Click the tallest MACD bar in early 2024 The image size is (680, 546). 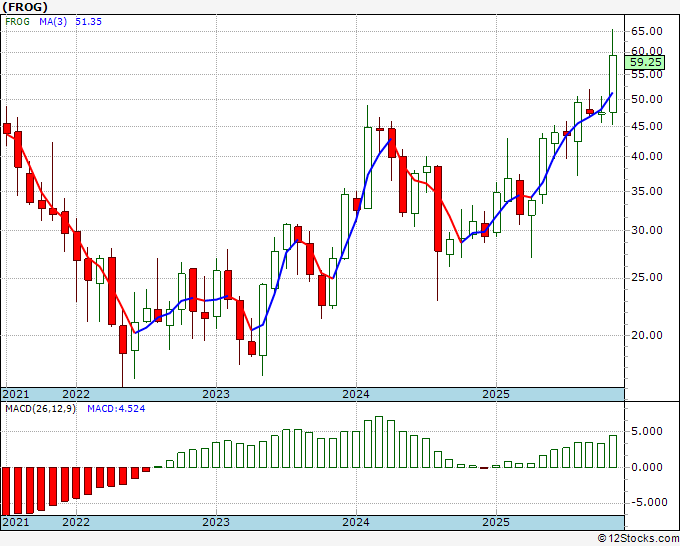tap(379, 442)
